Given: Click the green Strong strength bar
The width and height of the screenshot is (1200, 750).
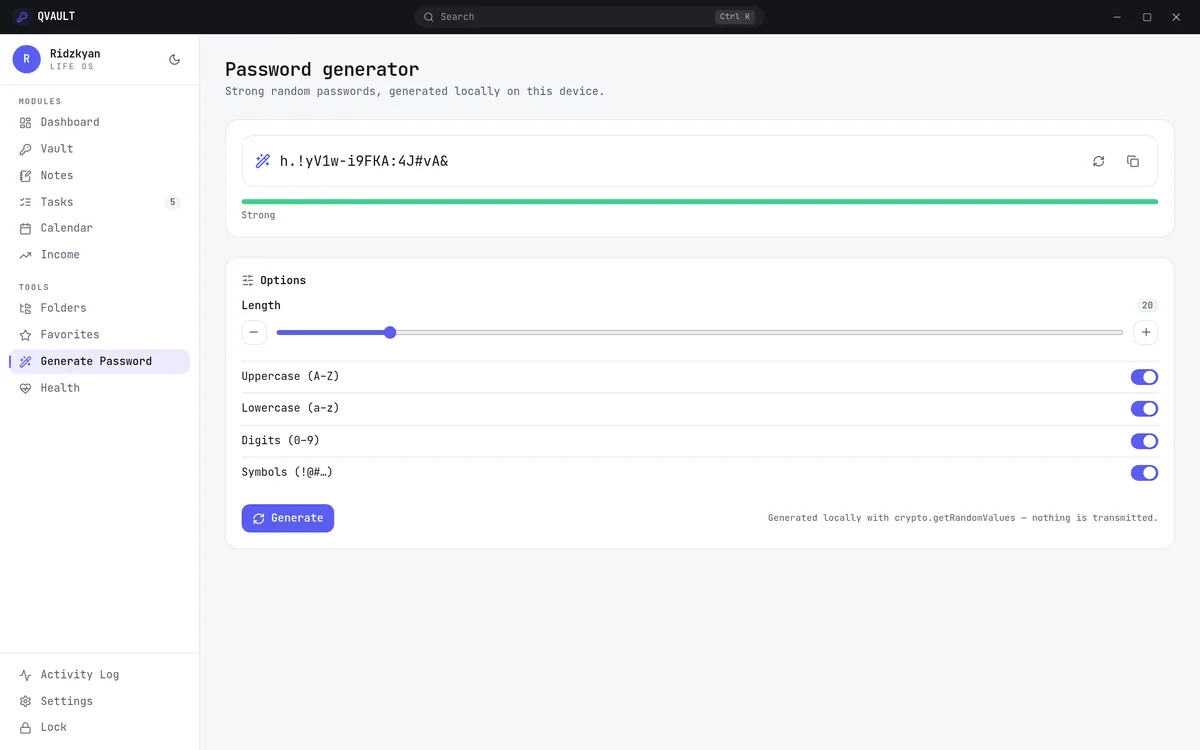Looking at the screenshot, I should (x=700, y=202).
